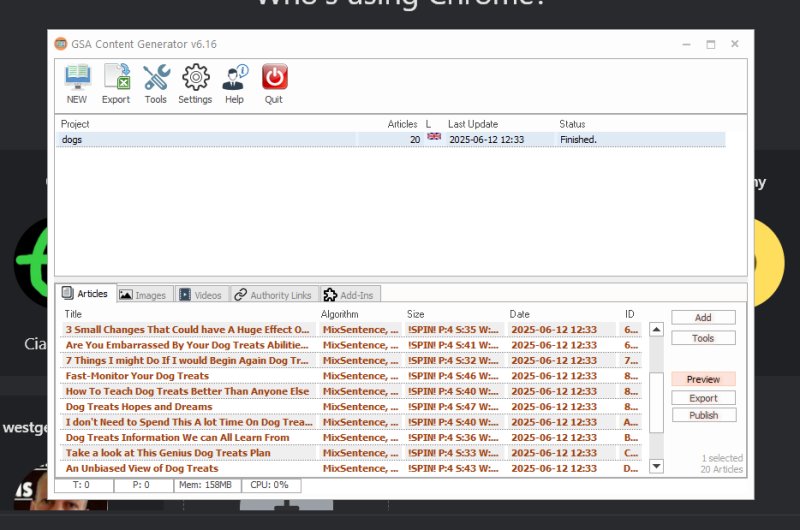Sort articles by the Algorithm column header
Image resolution: width=800 pixels, height=530 pixels.
(340, 314)
